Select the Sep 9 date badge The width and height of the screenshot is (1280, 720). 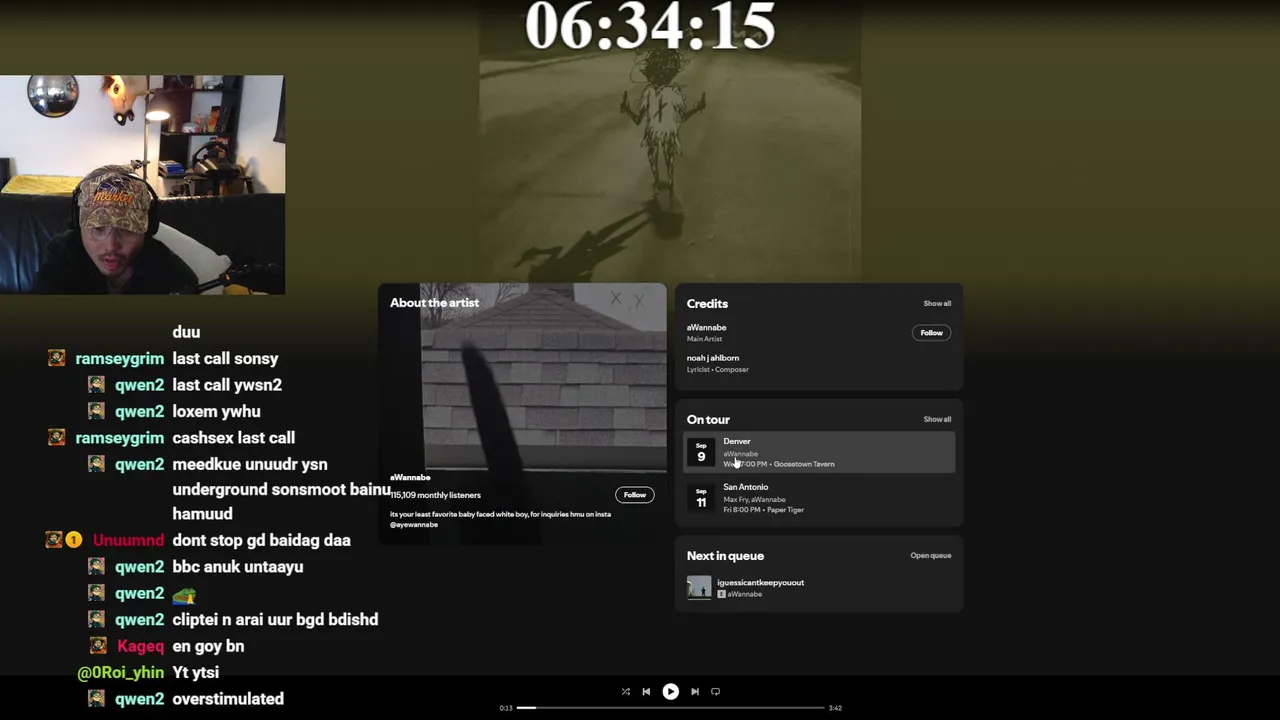[x=701, y=453]
